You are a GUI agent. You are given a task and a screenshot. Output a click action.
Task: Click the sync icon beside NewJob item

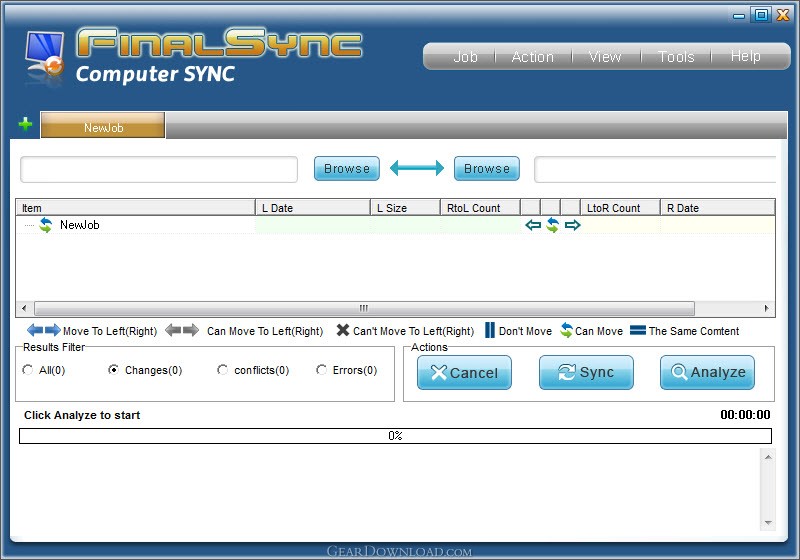pos(46,225)
